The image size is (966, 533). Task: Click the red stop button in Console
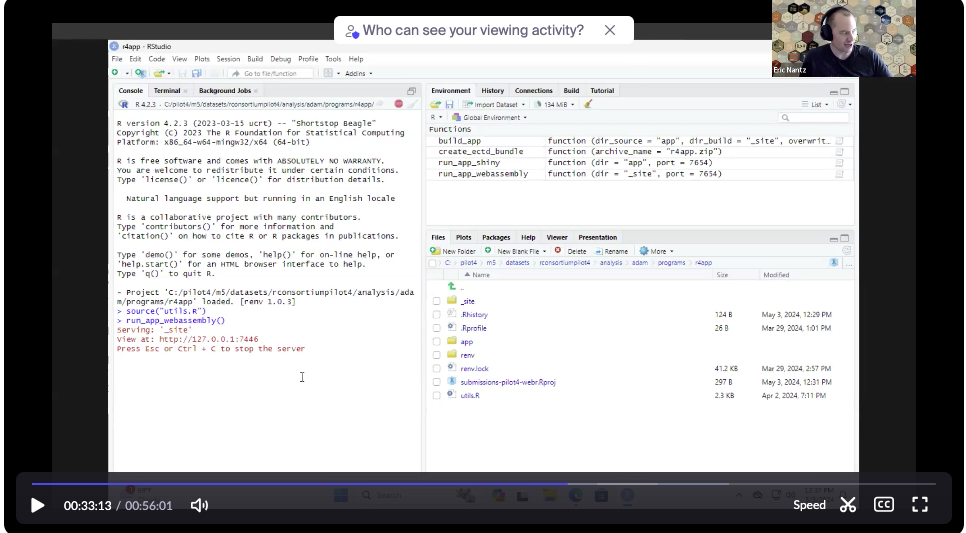[398, 104]
